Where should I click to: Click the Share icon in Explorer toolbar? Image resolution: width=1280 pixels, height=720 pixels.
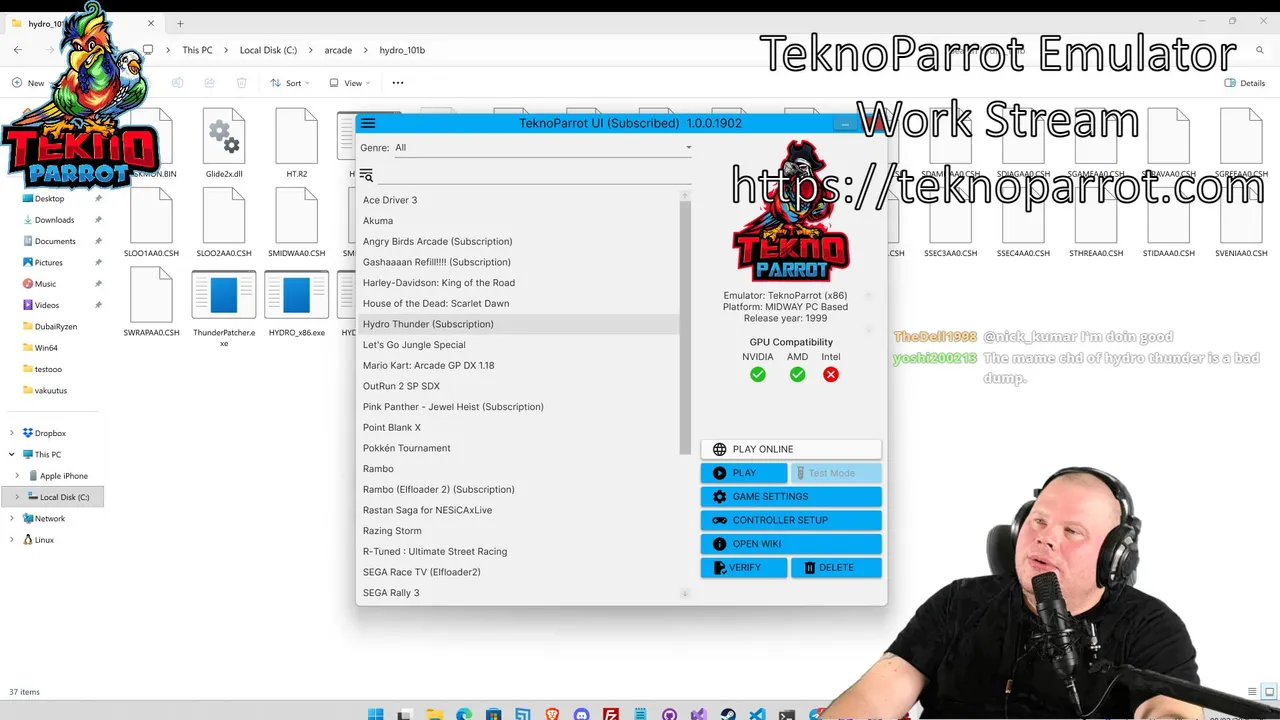click(209, 83)
